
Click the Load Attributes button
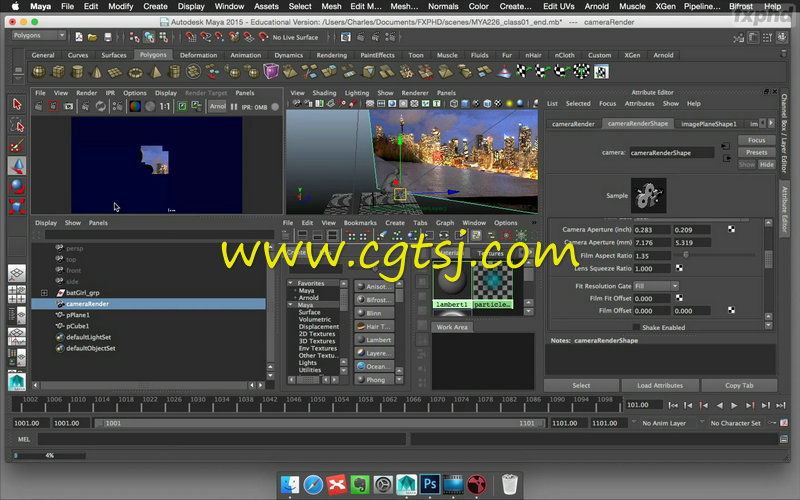coord(660,385)
